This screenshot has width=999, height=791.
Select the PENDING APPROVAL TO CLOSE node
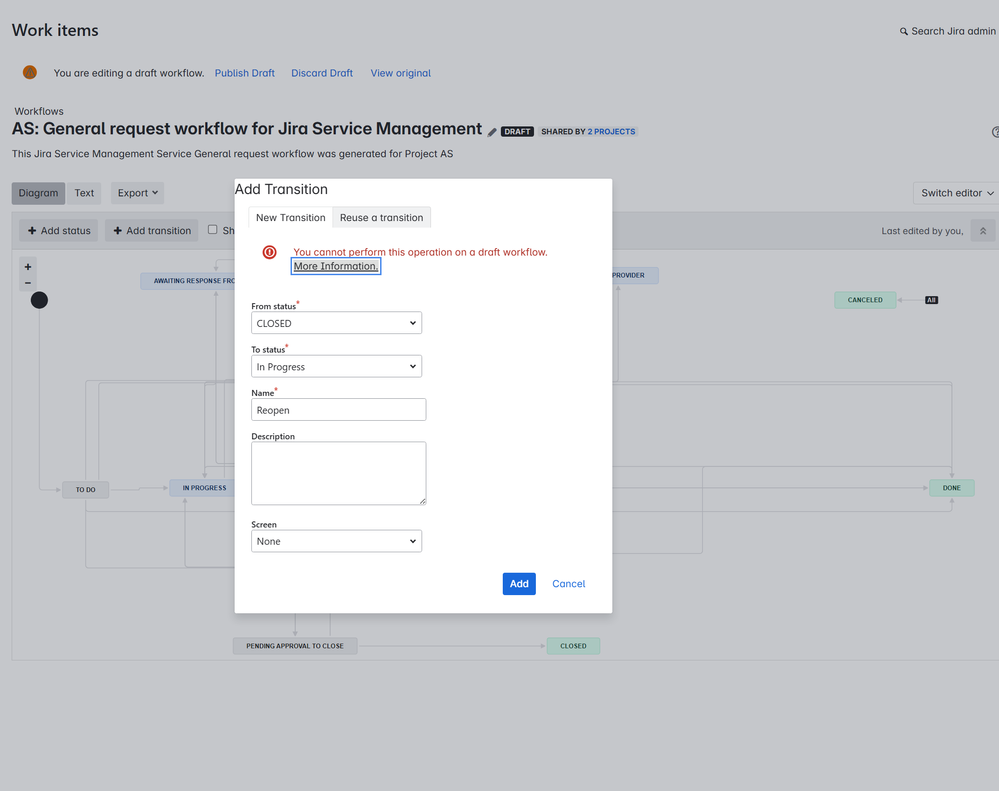(x=295, y=646)
